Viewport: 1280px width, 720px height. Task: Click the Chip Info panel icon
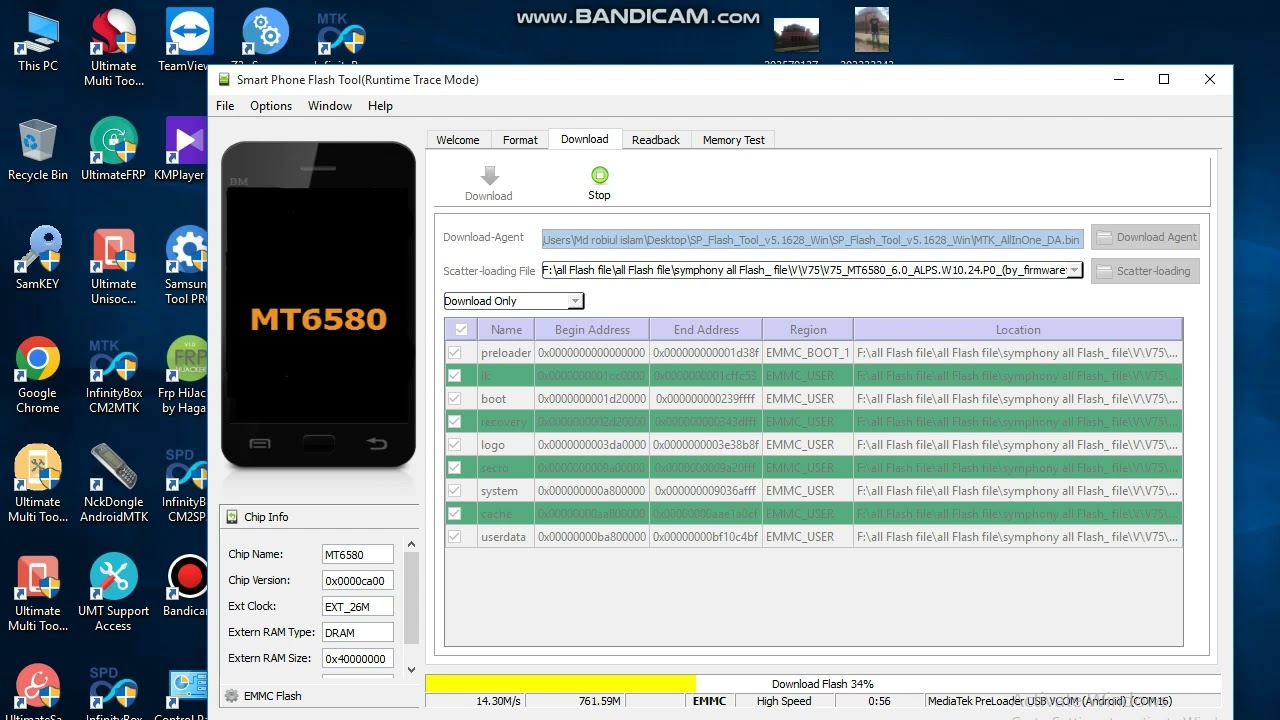[x=232, y=517]
